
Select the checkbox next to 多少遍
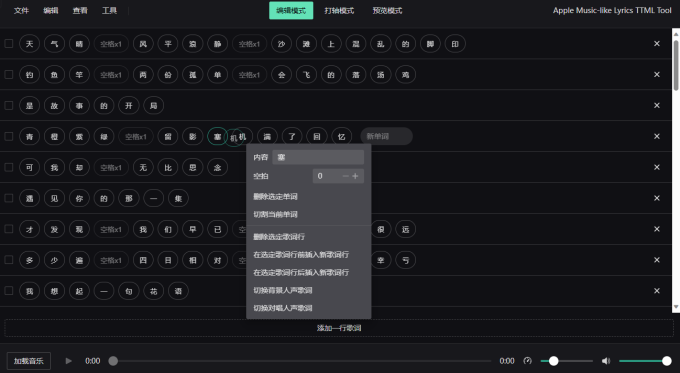point(9,260)
